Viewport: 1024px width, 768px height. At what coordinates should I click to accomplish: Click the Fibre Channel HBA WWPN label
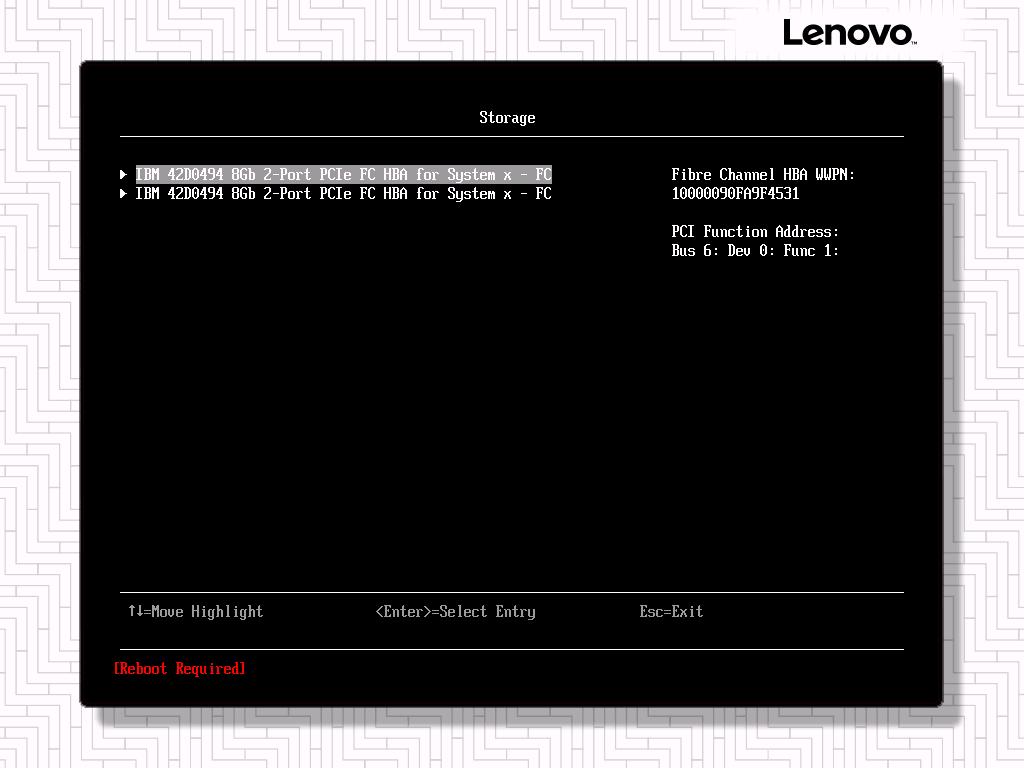coord(763,174)
